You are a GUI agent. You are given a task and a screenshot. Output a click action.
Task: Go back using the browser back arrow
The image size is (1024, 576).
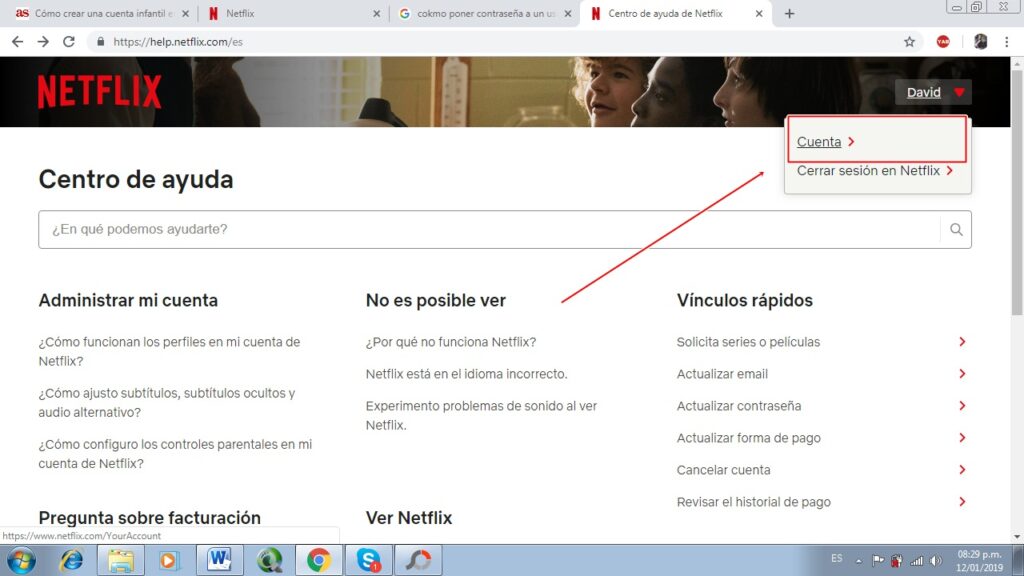point(18,42)
